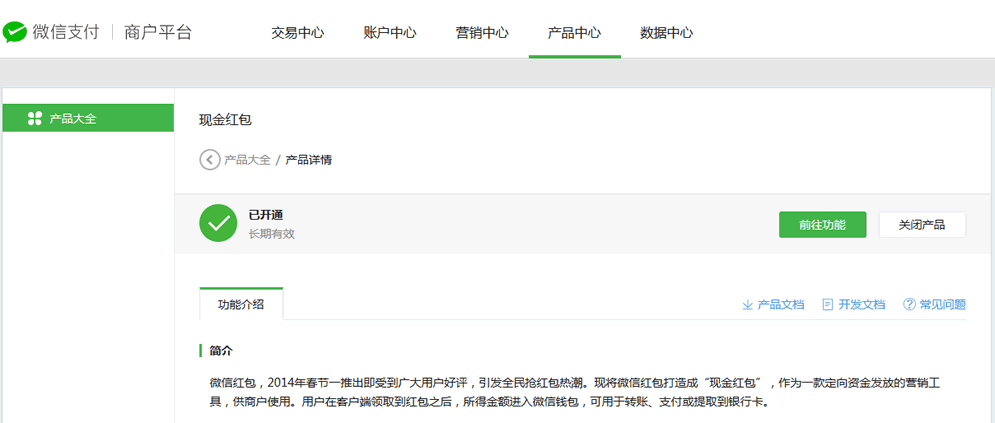Select the 功能介绍 content tab
The width and height of the screenshot is (995, 423).
coord(241,305)
